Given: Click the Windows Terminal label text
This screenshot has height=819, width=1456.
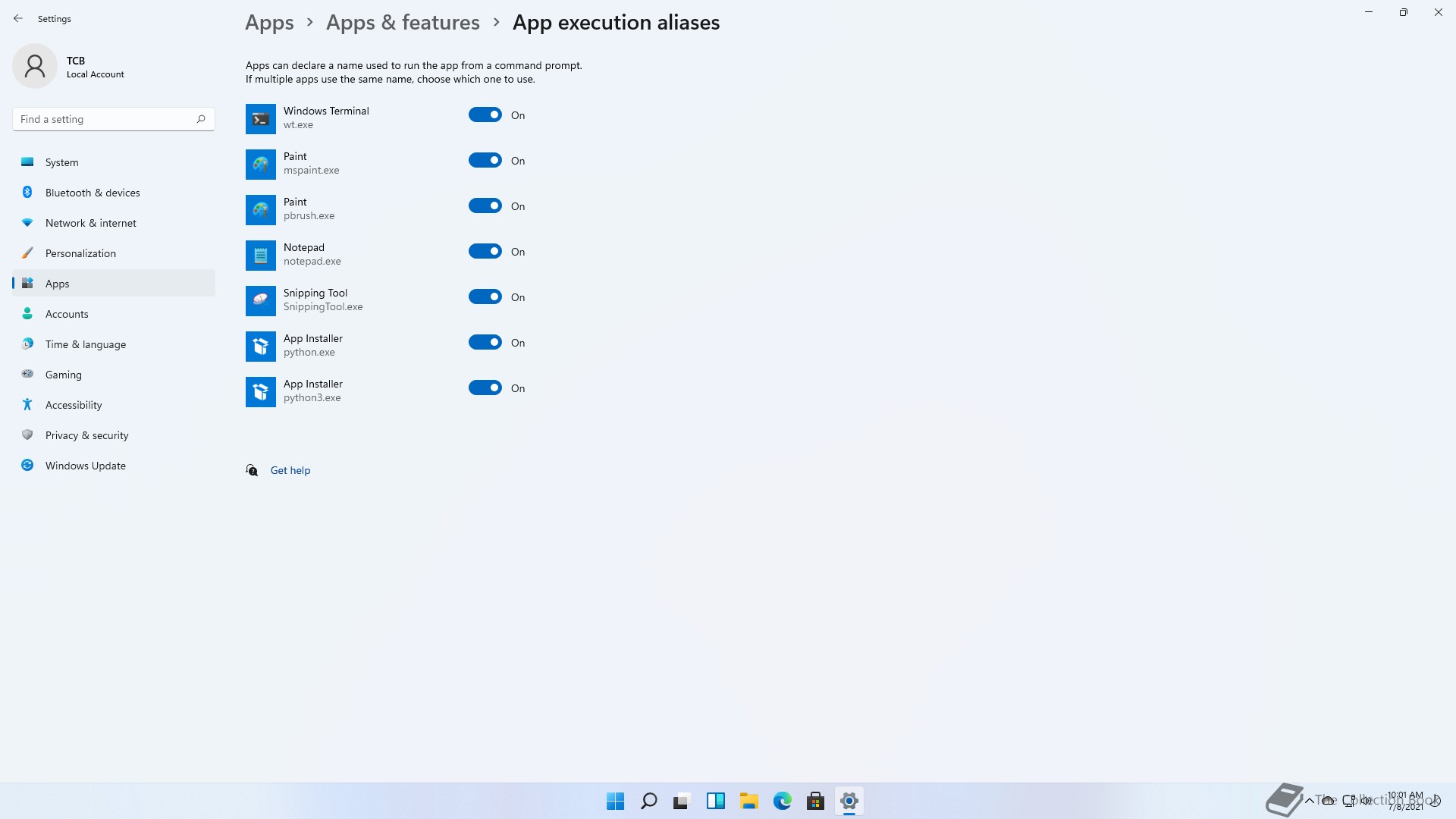Looking at the screenshot, I should coord(326,111).
